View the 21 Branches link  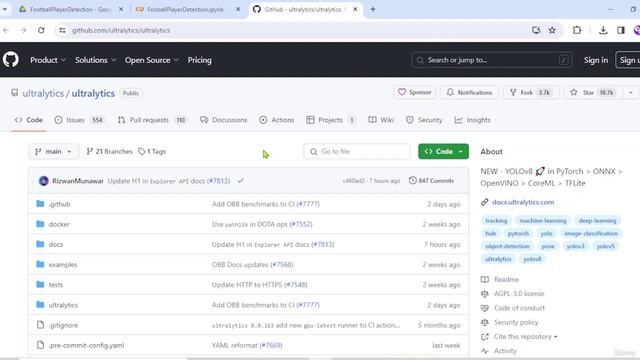coord(109,151)
